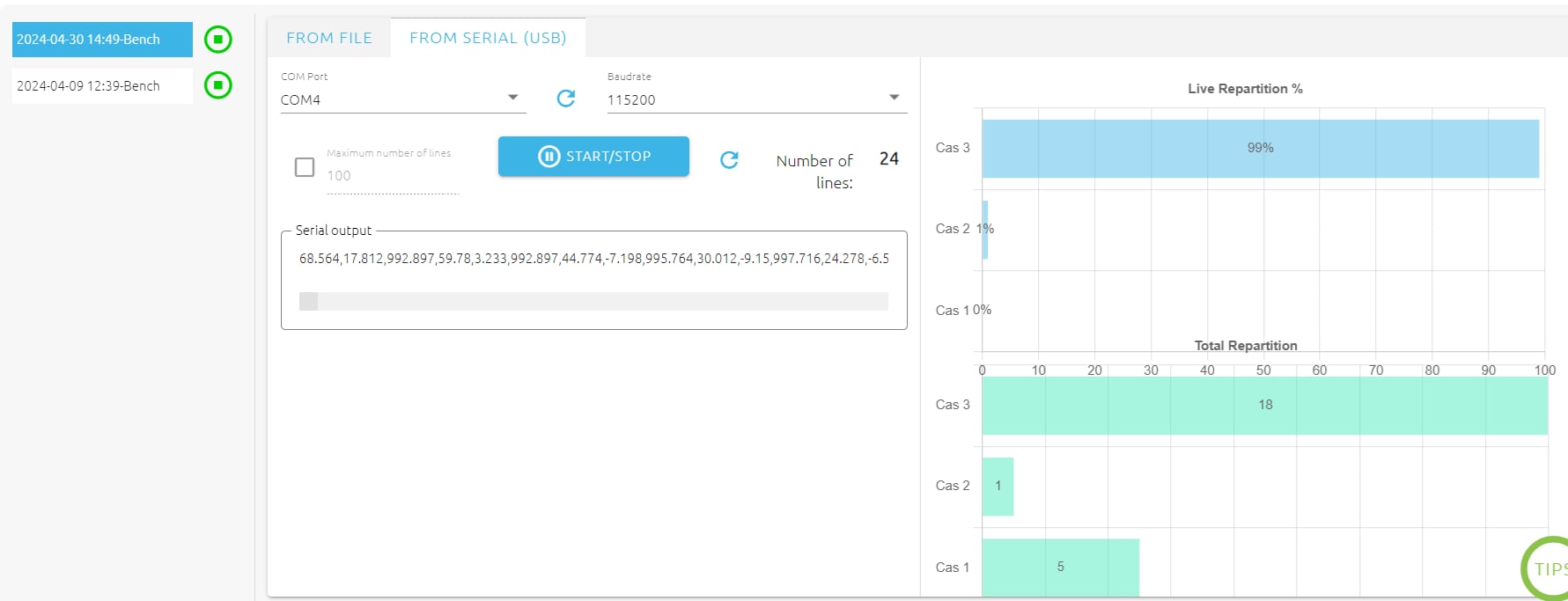The image size is (1568, 601).
Task: Click the Cas 3 99% live bar
Action: click(1260, 149)
